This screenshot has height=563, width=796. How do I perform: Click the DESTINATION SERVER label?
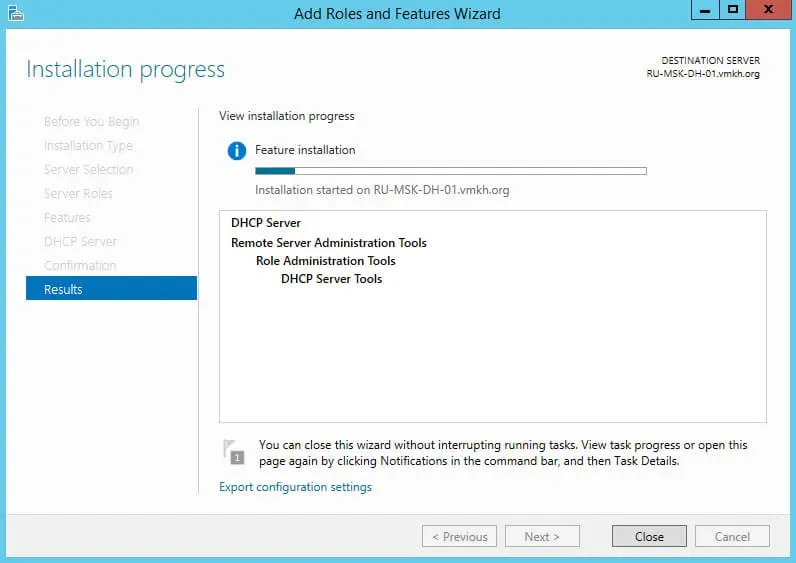click(711, 60)
